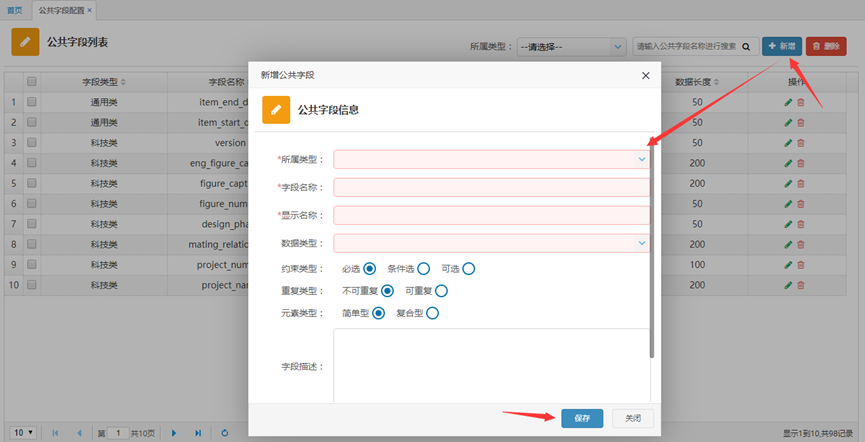Select the 必选 constraint radio button
Viewport: 865px width, 442px height.
click(x=370, y=269)
